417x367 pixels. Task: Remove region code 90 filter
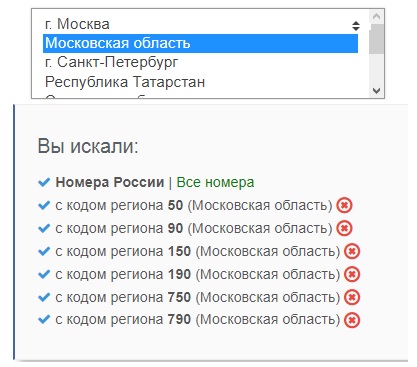(344, 228)
